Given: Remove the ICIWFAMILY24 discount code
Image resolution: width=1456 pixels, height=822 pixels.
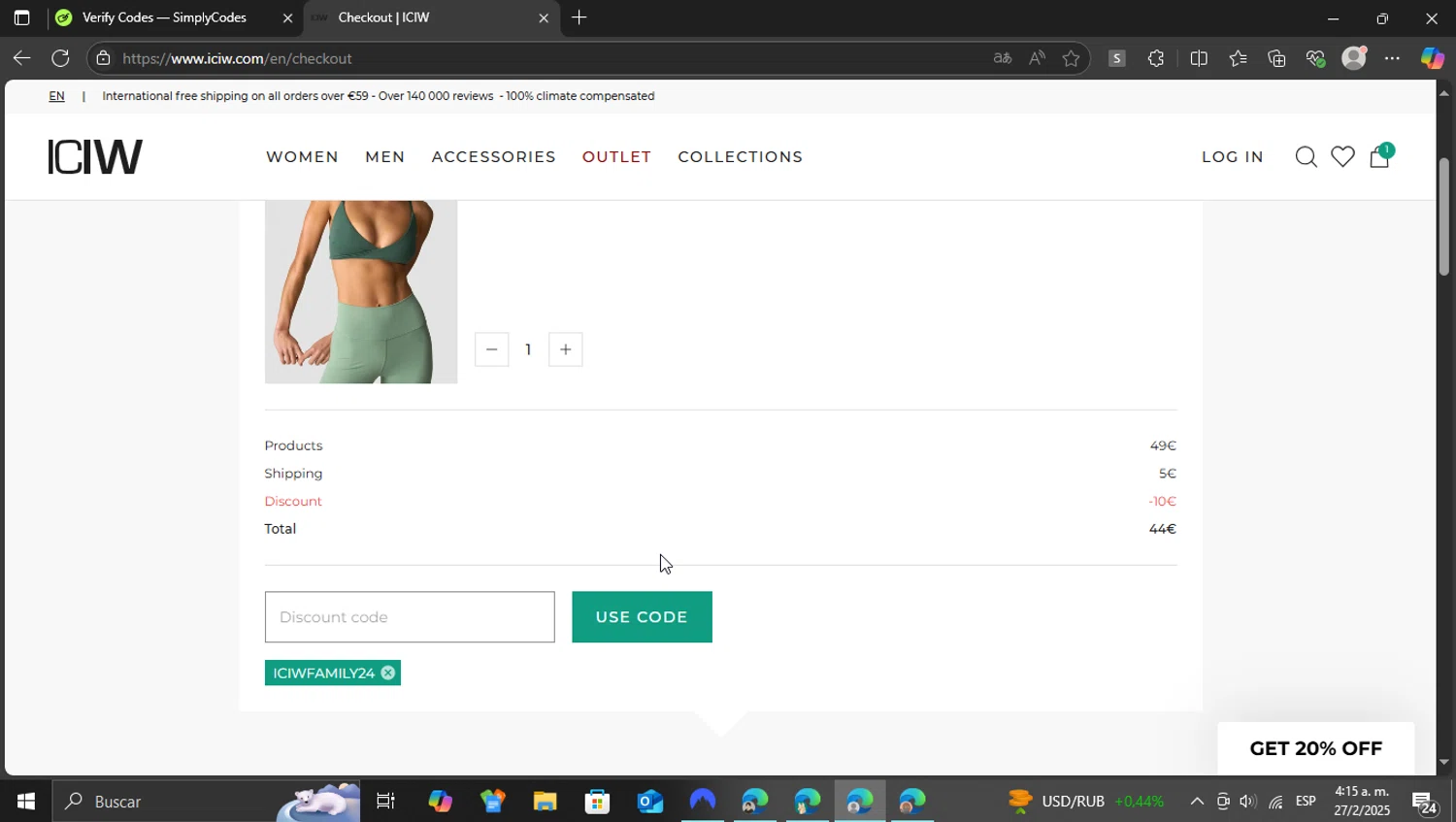Looking at the screenshot, I should point(388,673).
